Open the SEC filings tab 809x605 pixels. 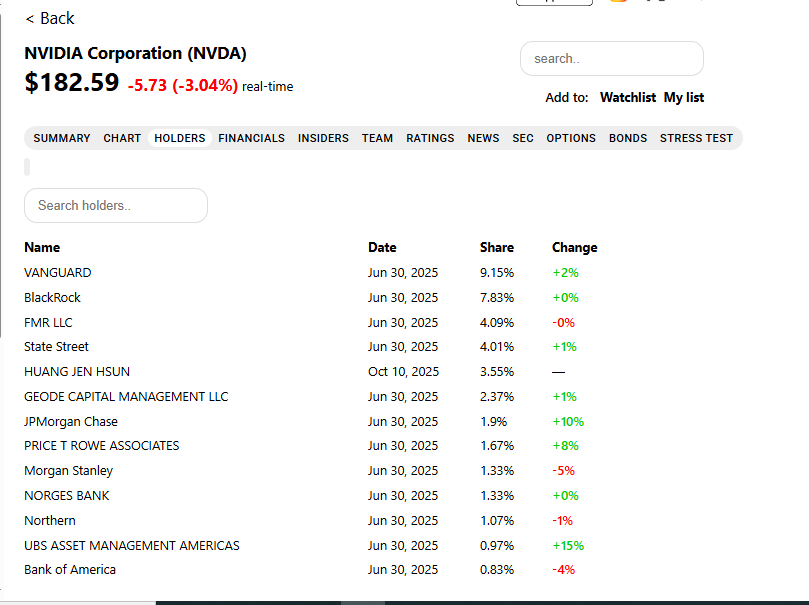tap(523, 138)
